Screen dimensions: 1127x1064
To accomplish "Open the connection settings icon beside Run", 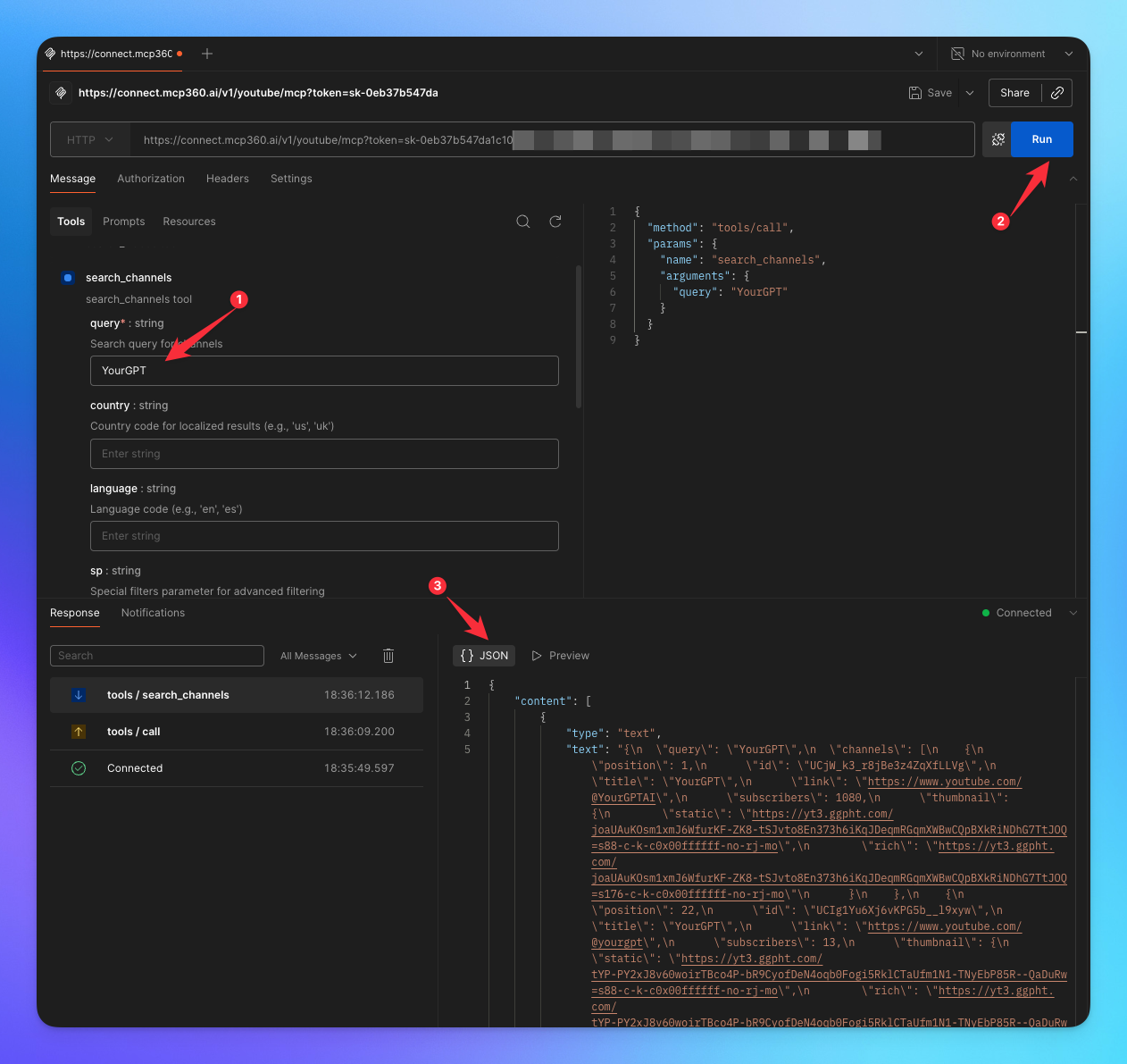I will pyautogui.click(x=998, y=139).
